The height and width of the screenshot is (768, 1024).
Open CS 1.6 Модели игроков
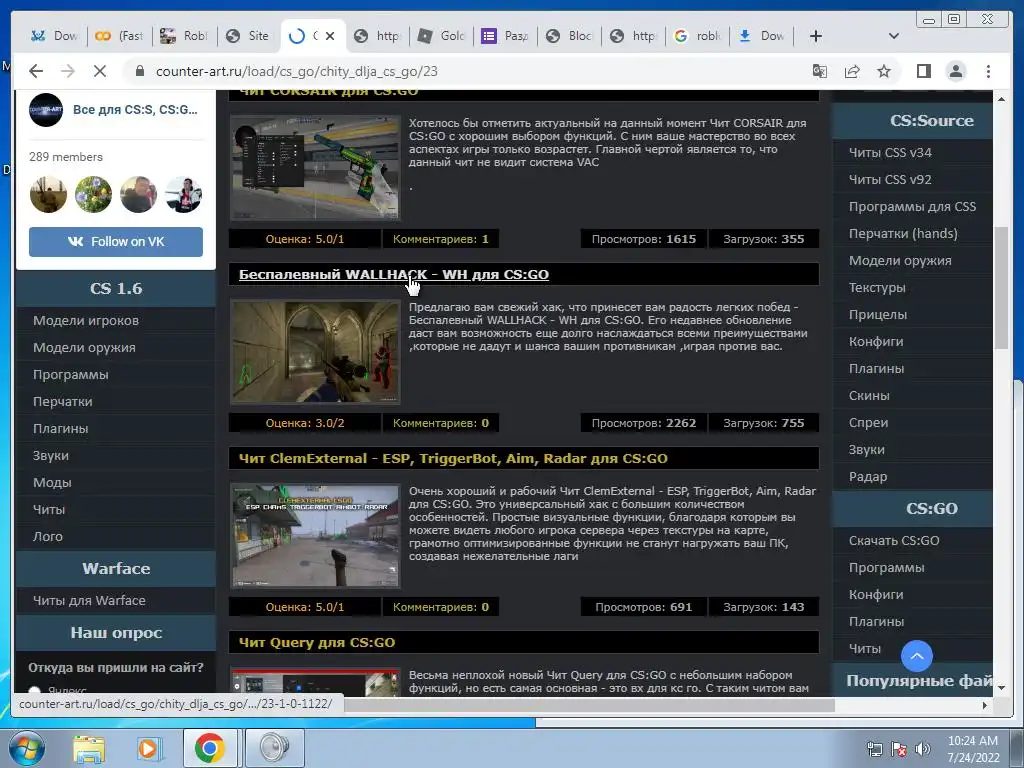click(x=86, y=321)
